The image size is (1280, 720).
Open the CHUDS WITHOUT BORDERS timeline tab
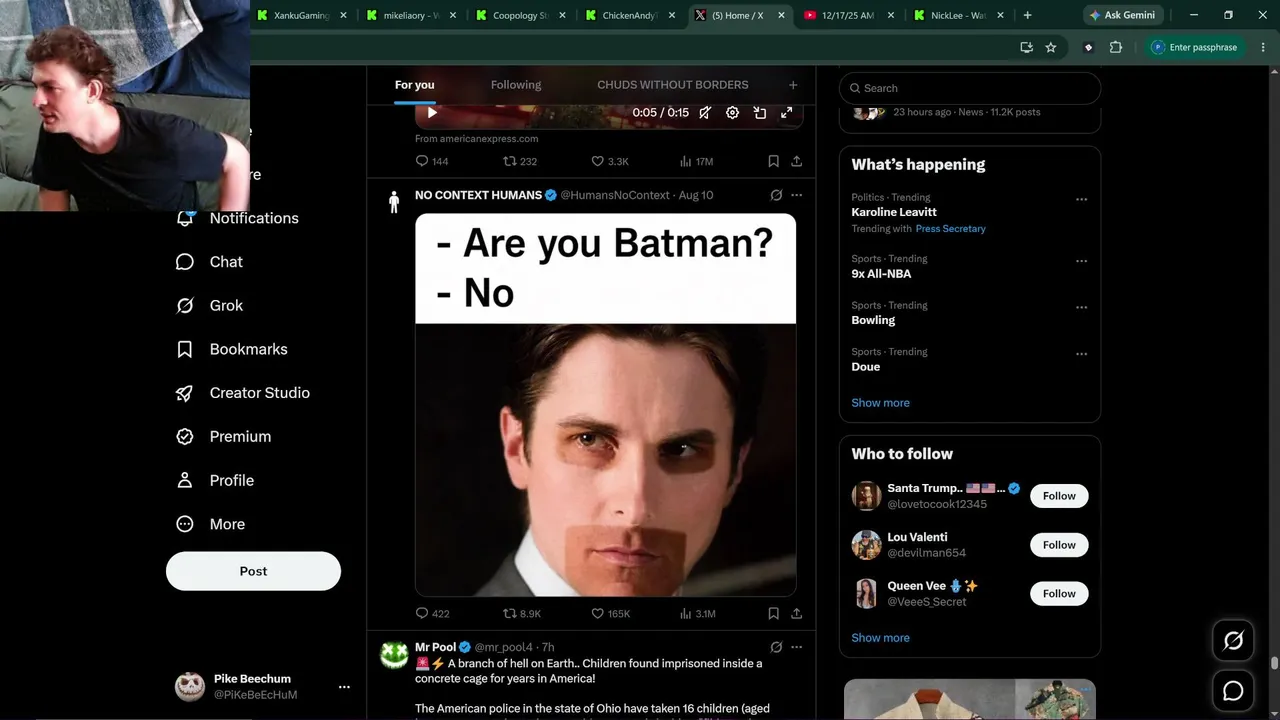click(x=673, y=85)
